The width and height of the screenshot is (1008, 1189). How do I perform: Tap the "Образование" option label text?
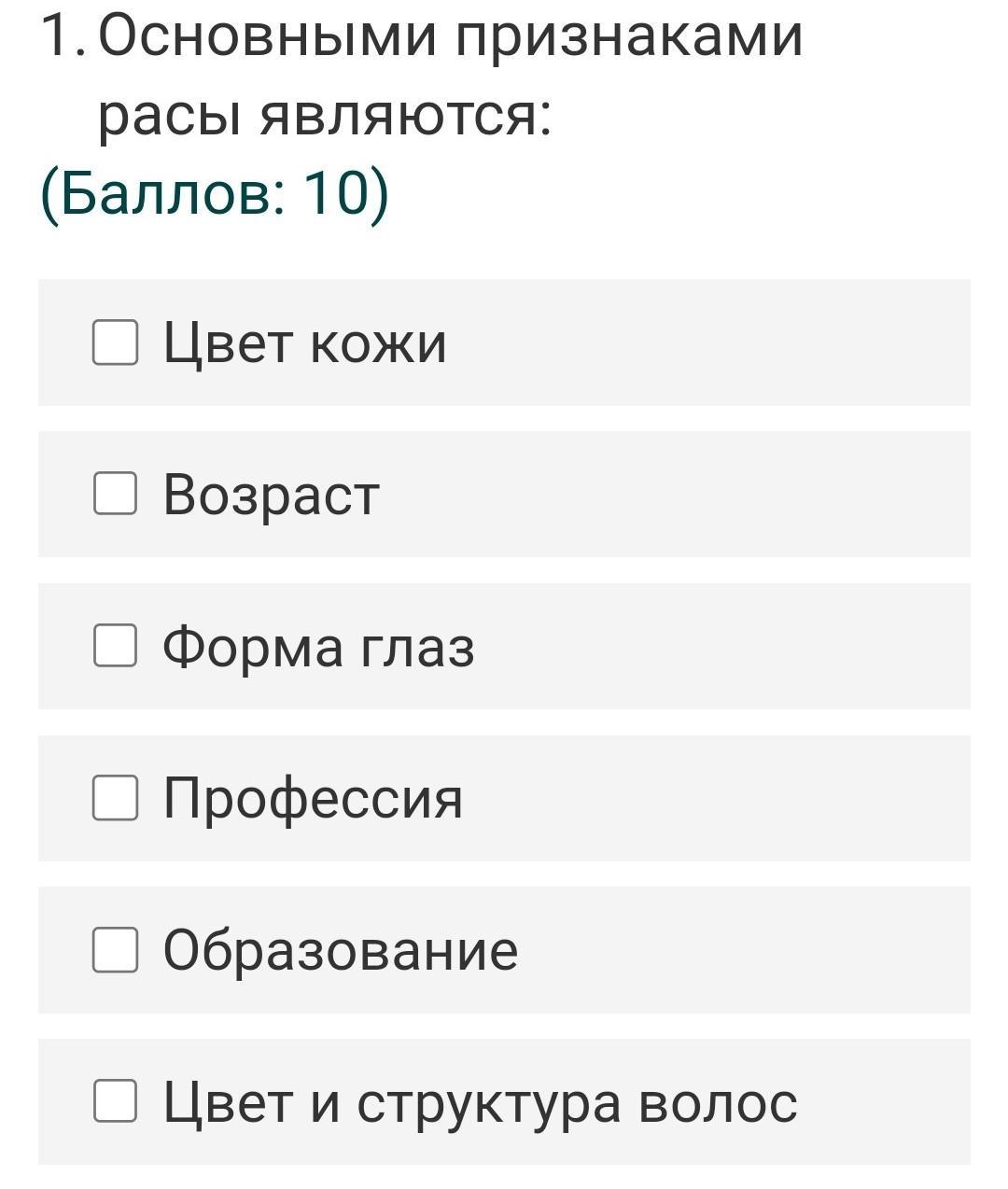[x=340, y=950]
